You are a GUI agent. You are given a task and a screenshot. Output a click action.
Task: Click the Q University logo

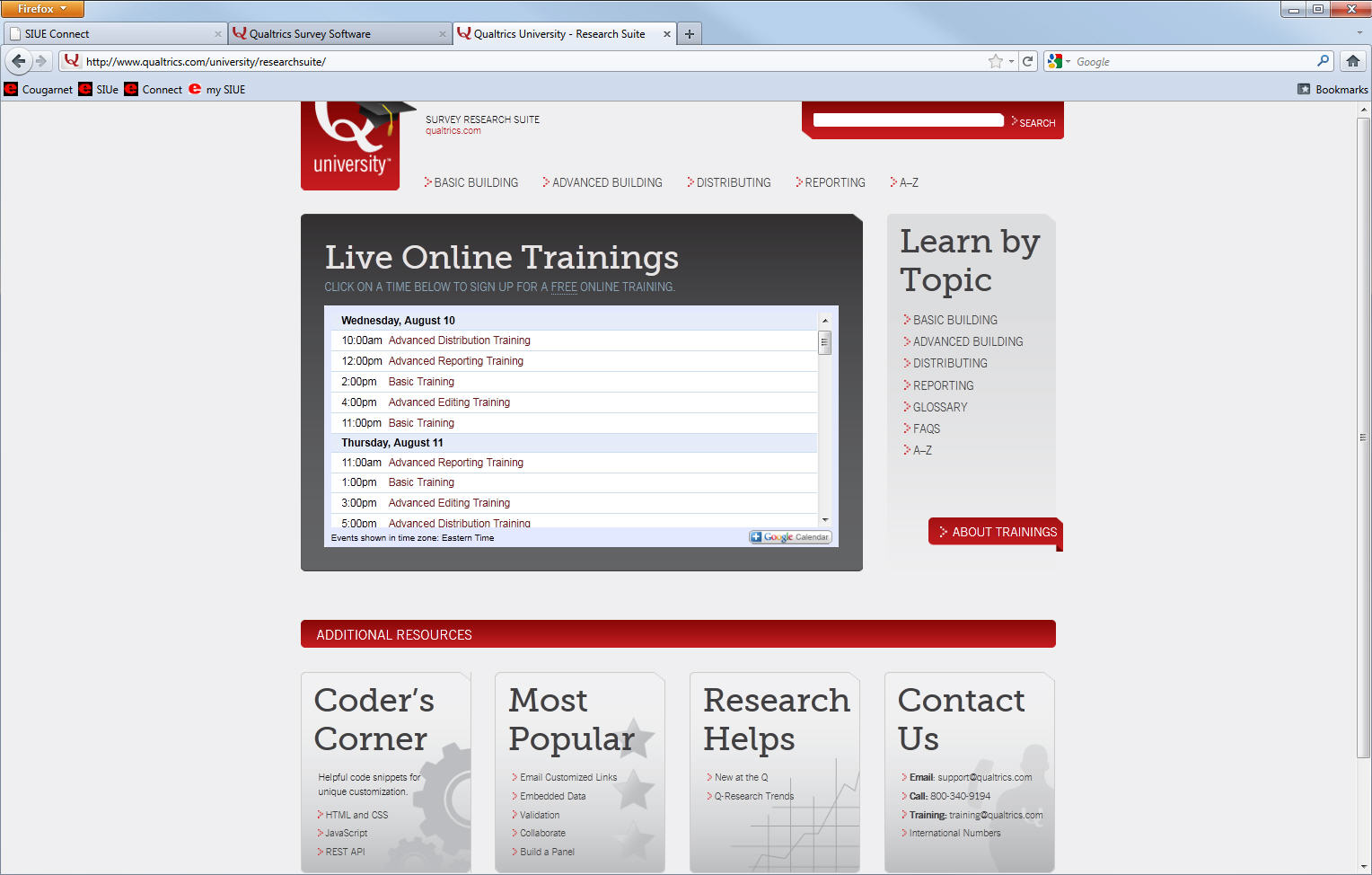(x=350, y=145)
